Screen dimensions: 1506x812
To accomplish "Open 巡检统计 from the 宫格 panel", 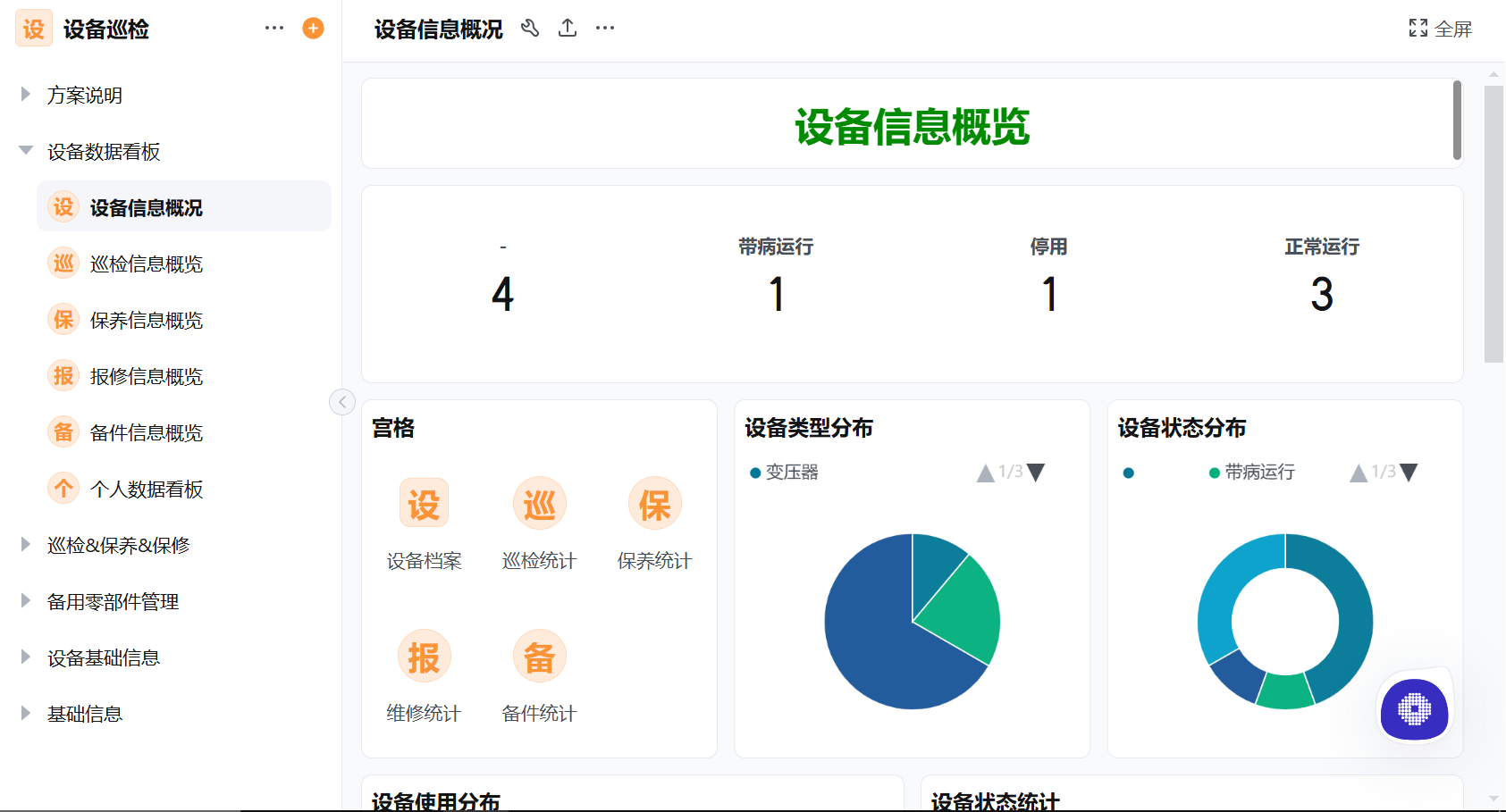I will tap(539, 503).
